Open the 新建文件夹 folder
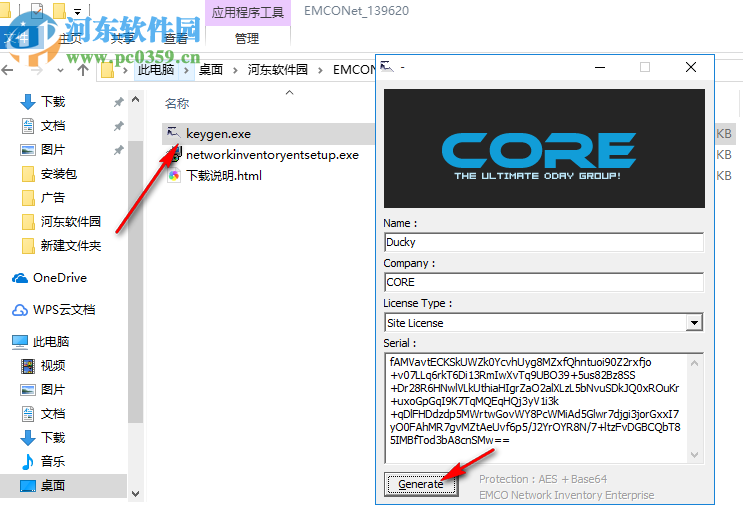Image resolution: width=743 pixels, height=505 pixels. 71,245
